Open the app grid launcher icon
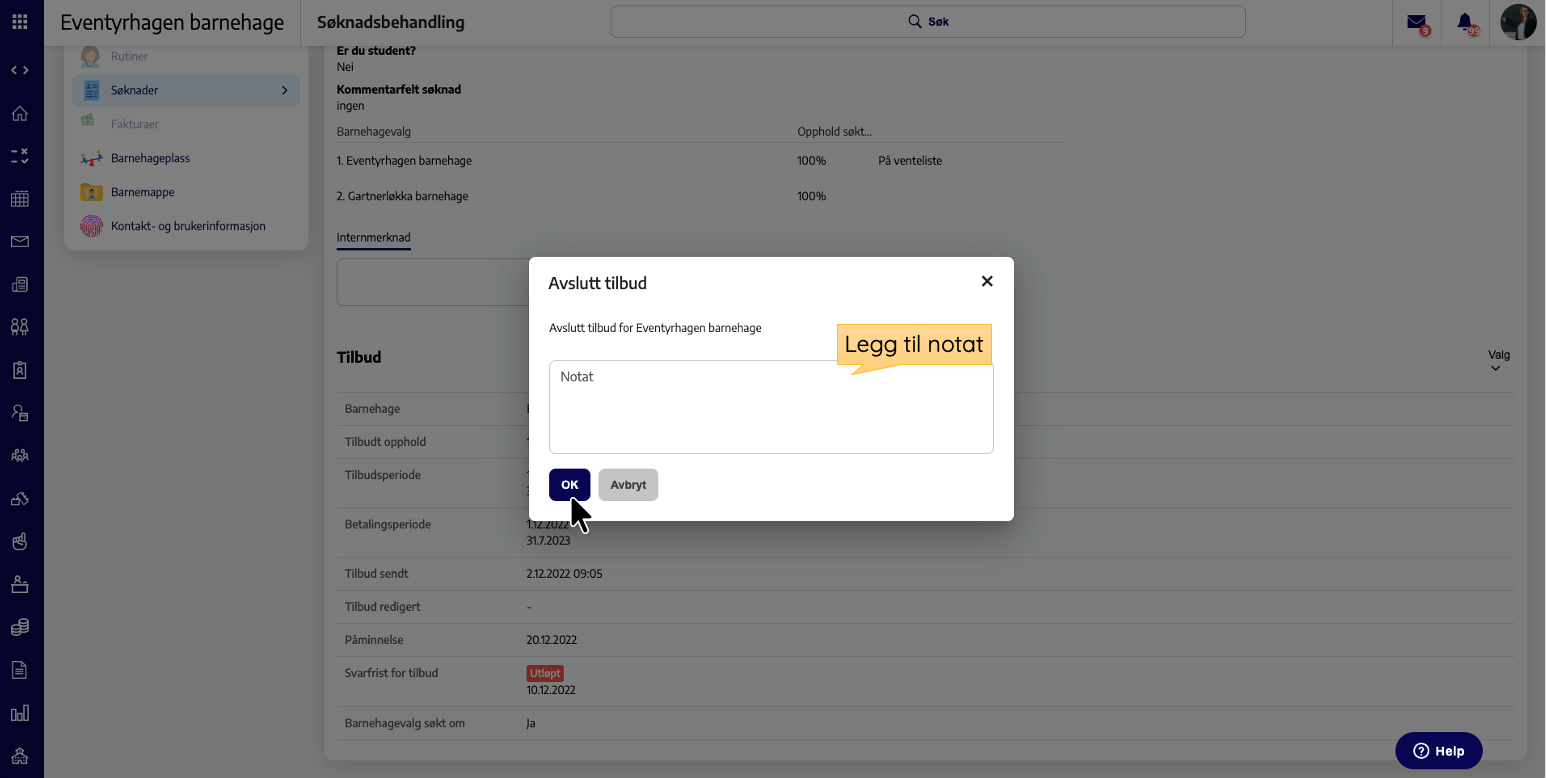 pyautogui.click(x=20, y=21)
